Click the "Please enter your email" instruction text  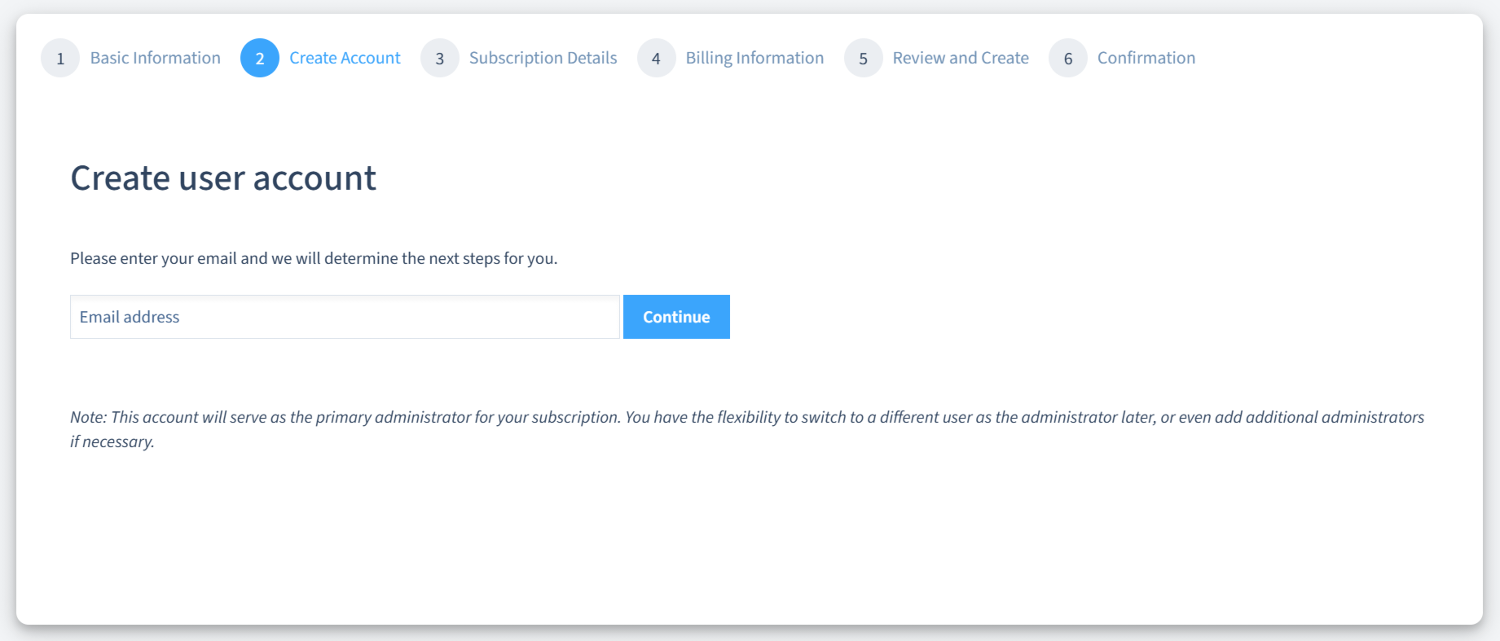[x=313, y=258]
